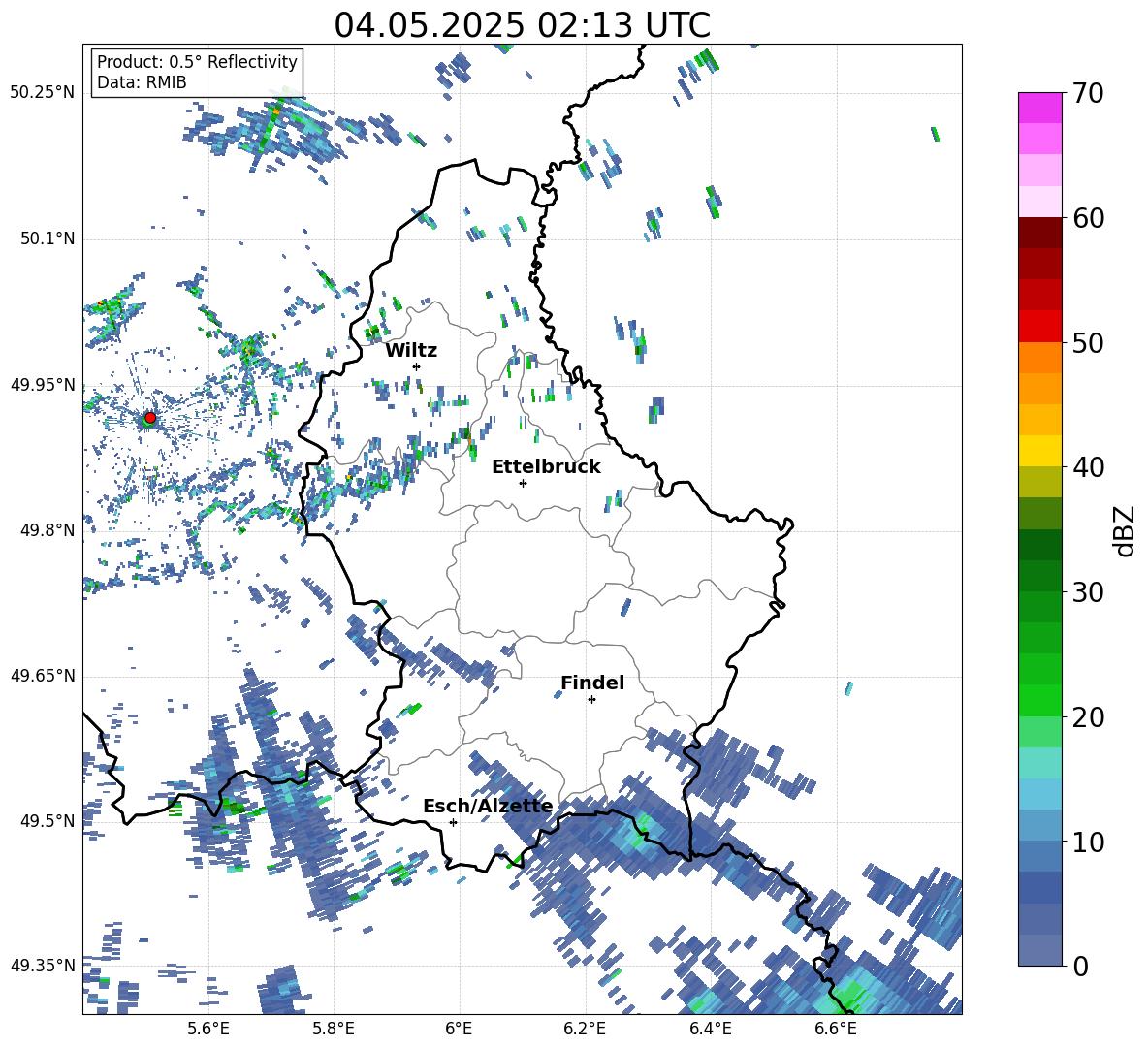Click the 49.65°N latitude tick label

(x=43, y=676)
